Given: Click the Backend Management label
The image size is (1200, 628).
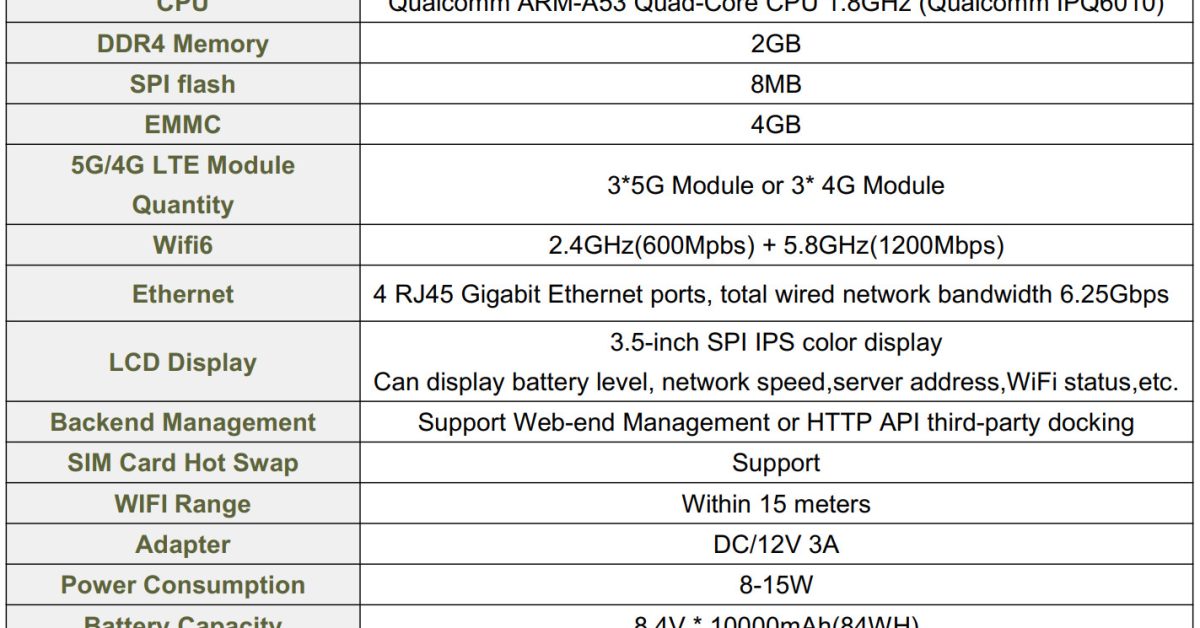Looking at the screenshot, I should click(x=182, y=422).
